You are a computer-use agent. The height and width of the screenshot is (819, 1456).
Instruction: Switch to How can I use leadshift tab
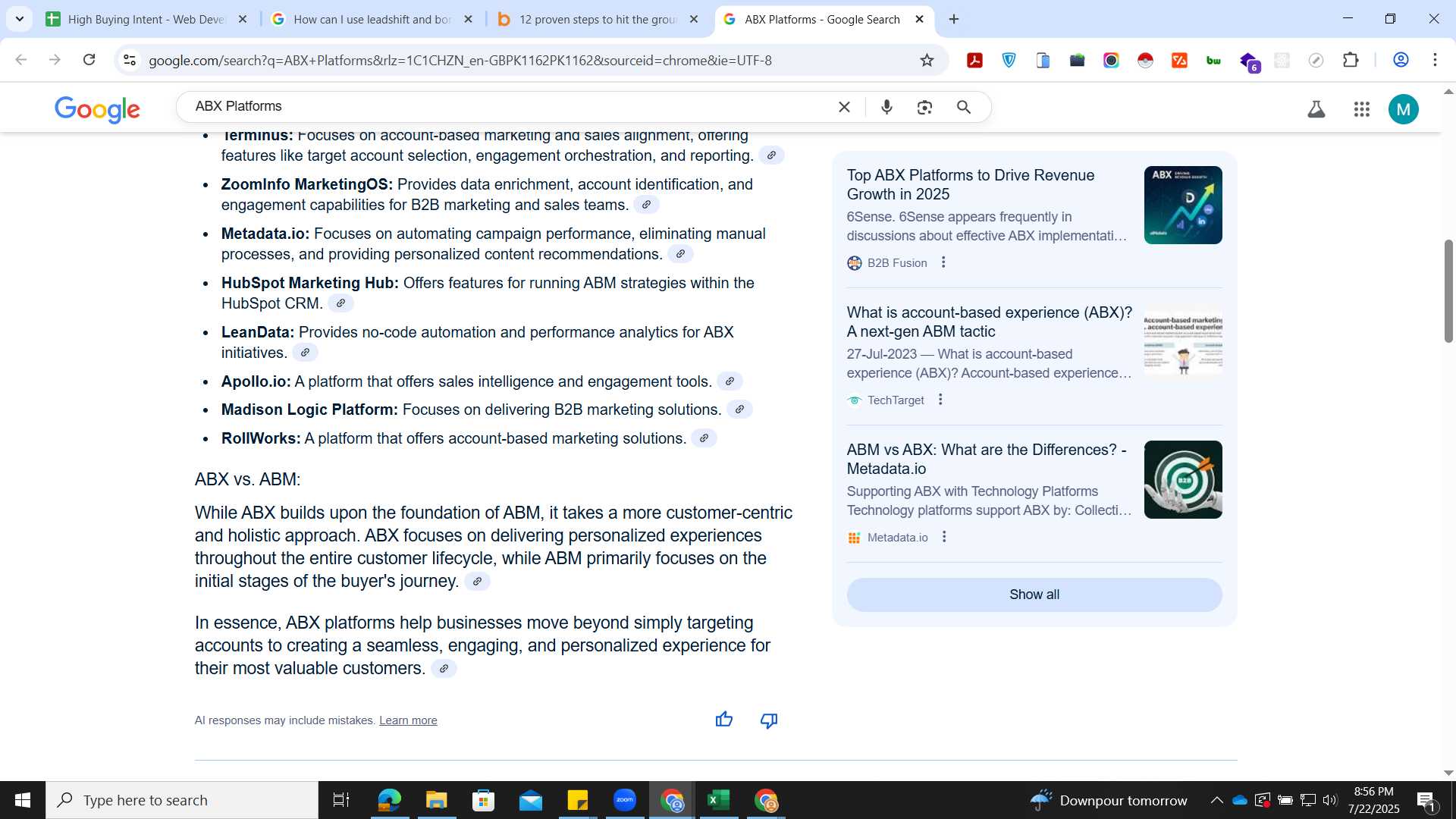(372, 20)
